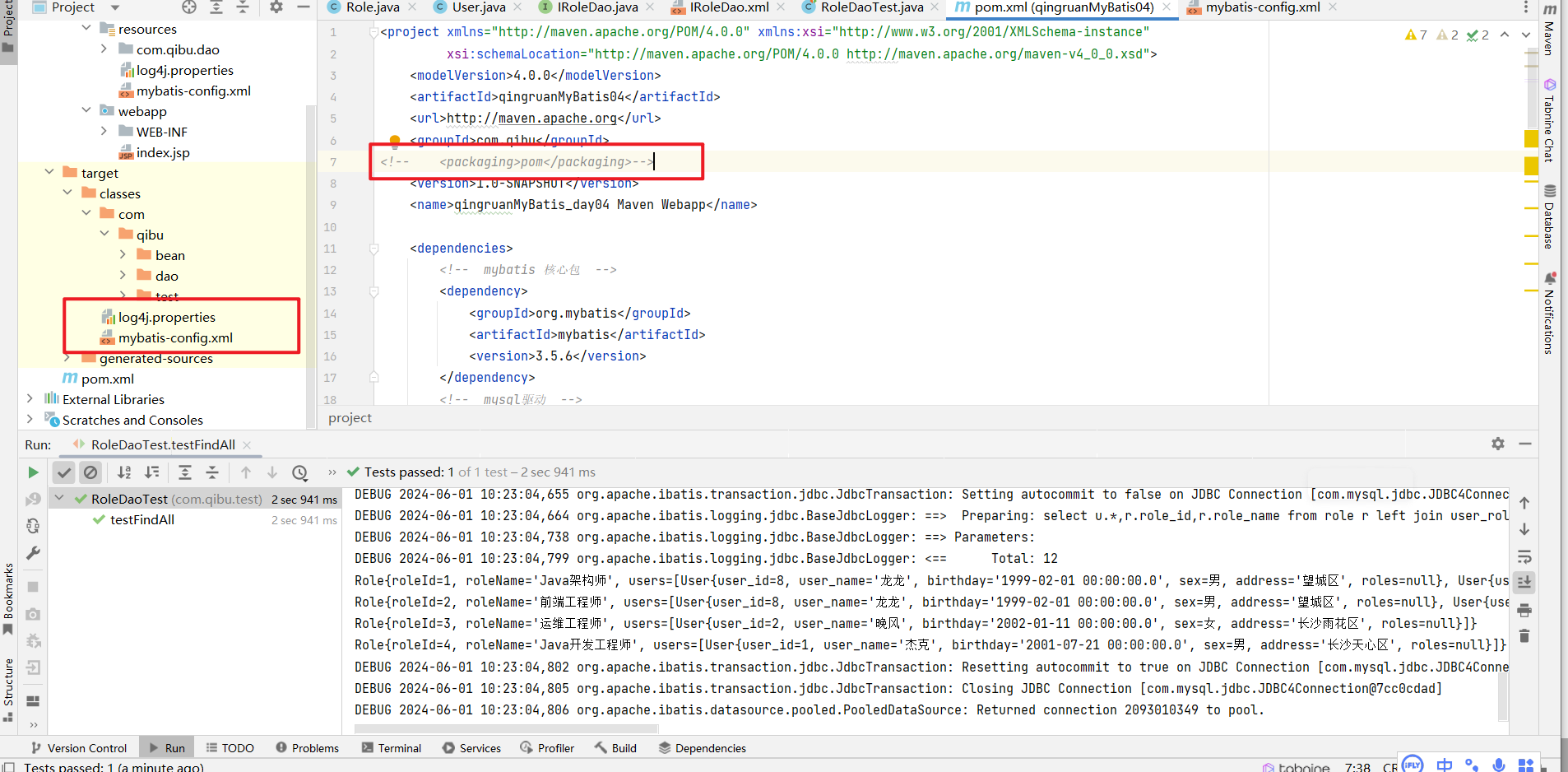Toggle Show Ignored tests button
Image resolution: width=1568 pixels, height=772 pixels.
[90, 472]
